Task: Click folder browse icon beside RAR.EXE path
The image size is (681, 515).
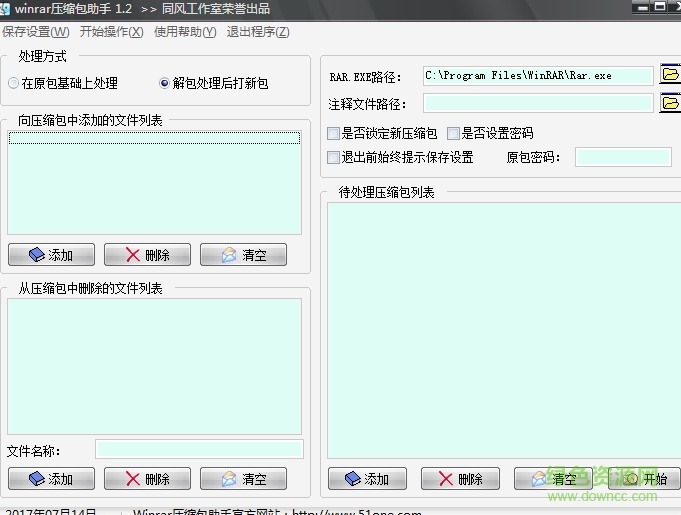Action: pyautogui.click(x=669, y=76)
